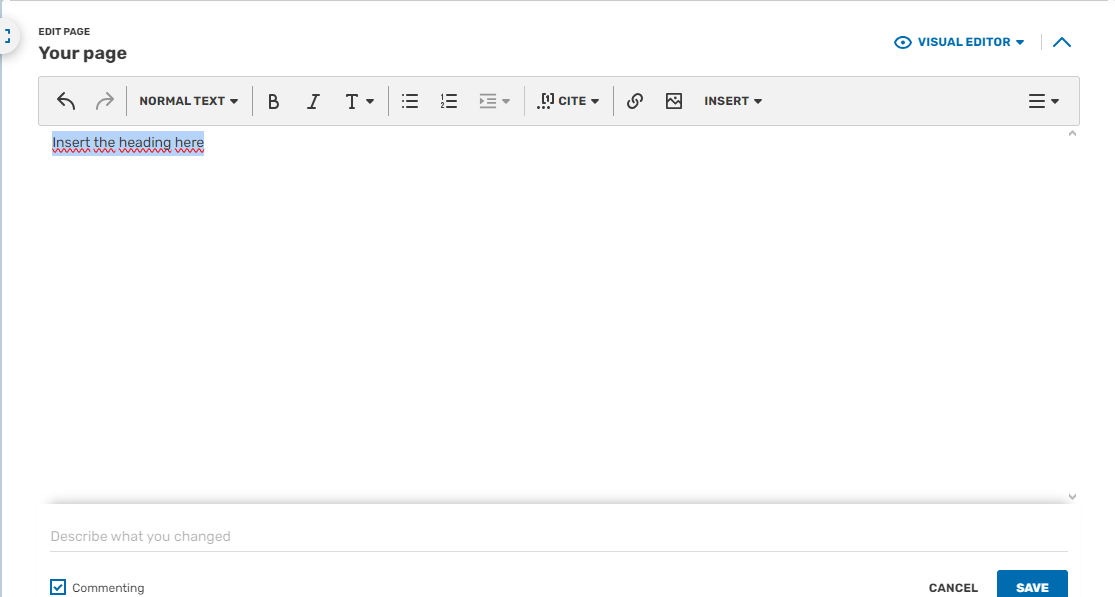Open Normal Text paragraph format dropdown

coord(188,101)
